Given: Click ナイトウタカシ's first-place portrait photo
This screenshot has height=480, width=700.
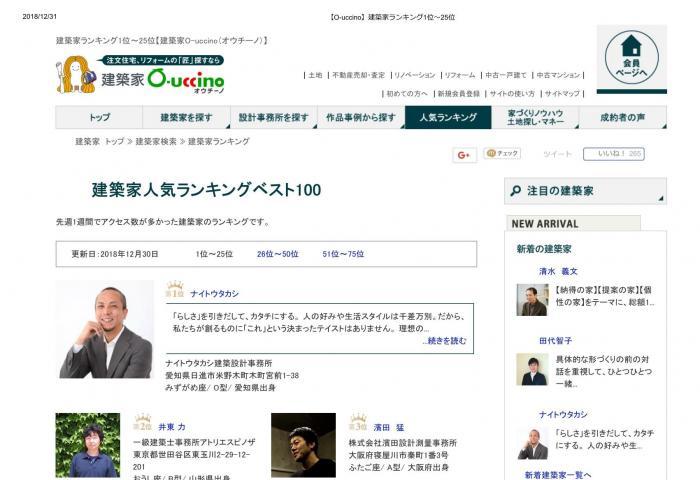Looking at the screenshot, I should (x=105, y=329).
